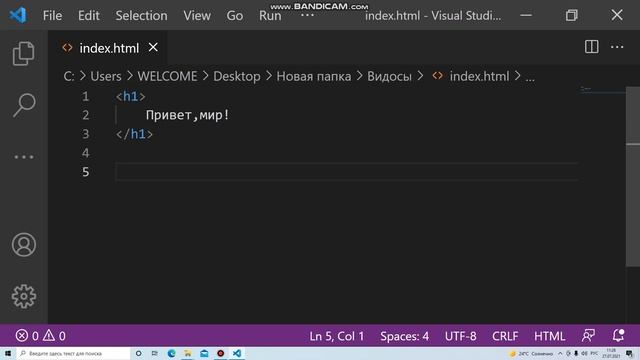Open the Edit menu
The width and height of the screenshot is (640, 360).
point(89,16)
